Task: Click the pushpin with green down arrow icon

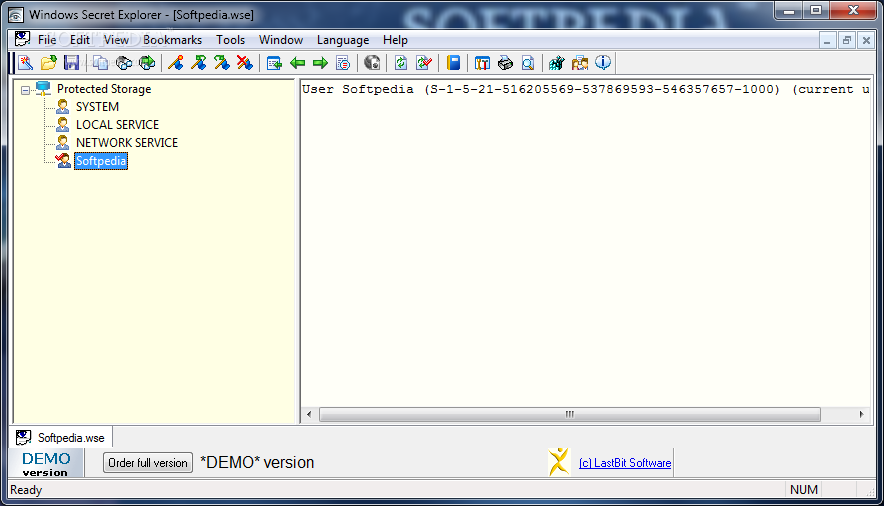Action: pos(222,63)
